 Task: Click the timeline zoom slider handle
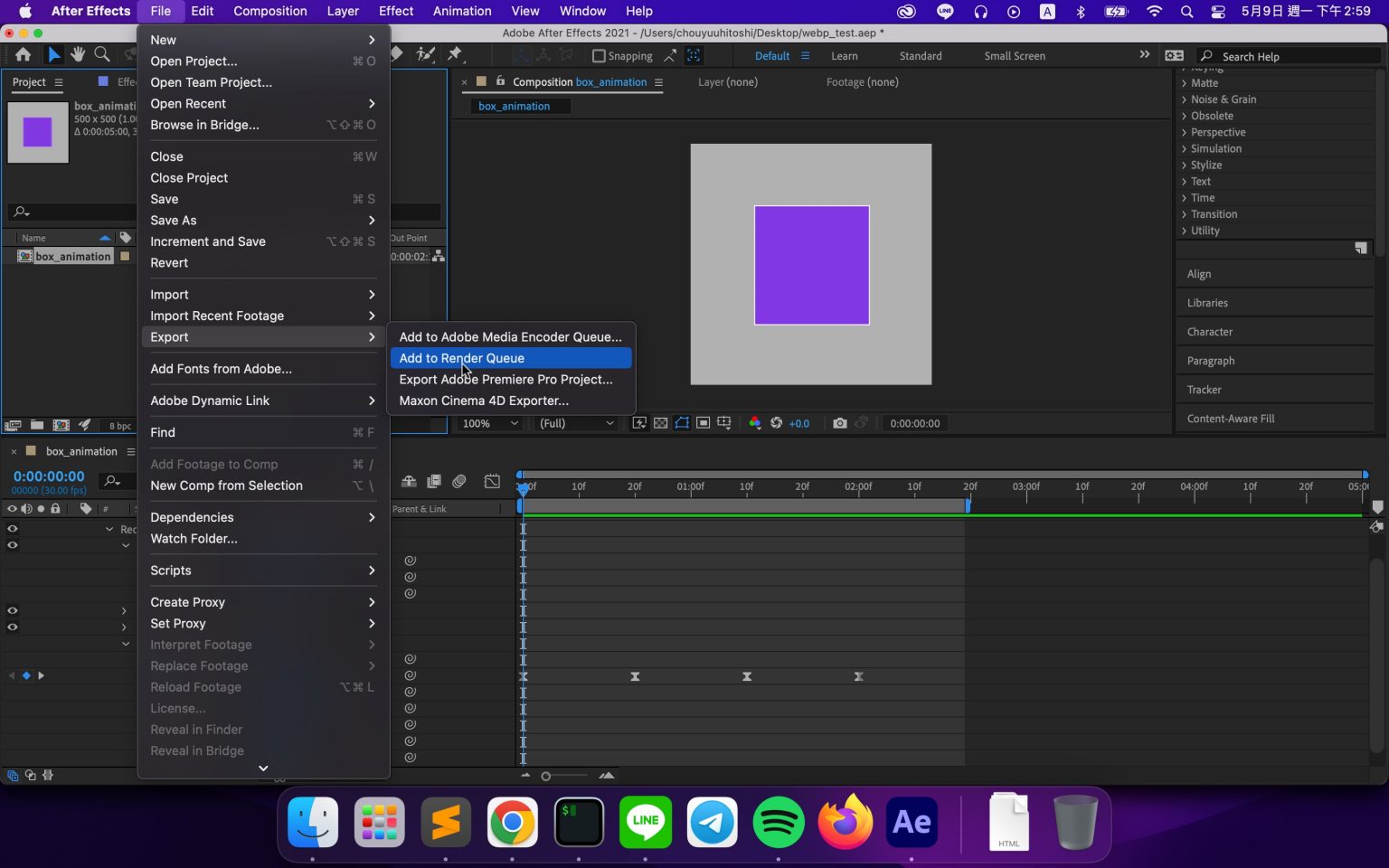coord(545,776)
